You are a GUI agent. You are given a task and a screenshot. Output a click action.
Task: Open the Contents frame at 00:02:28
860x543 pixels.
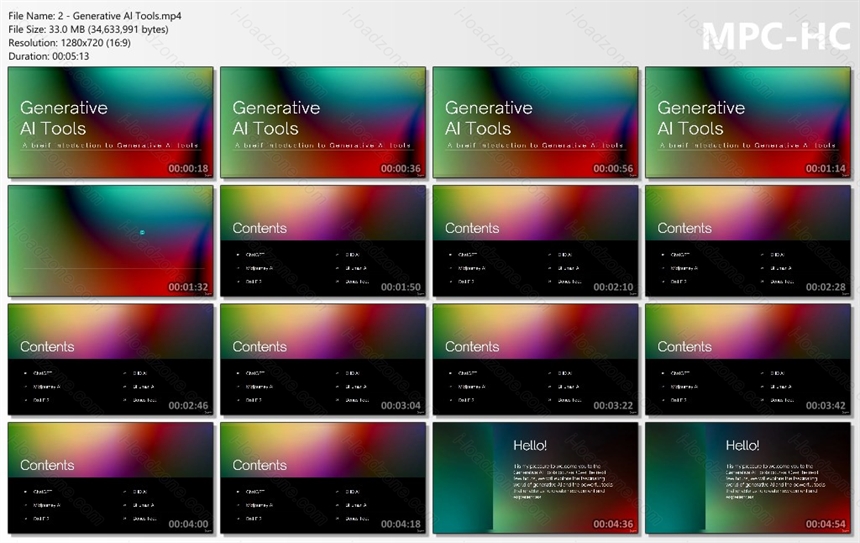[x=748, y=241]
